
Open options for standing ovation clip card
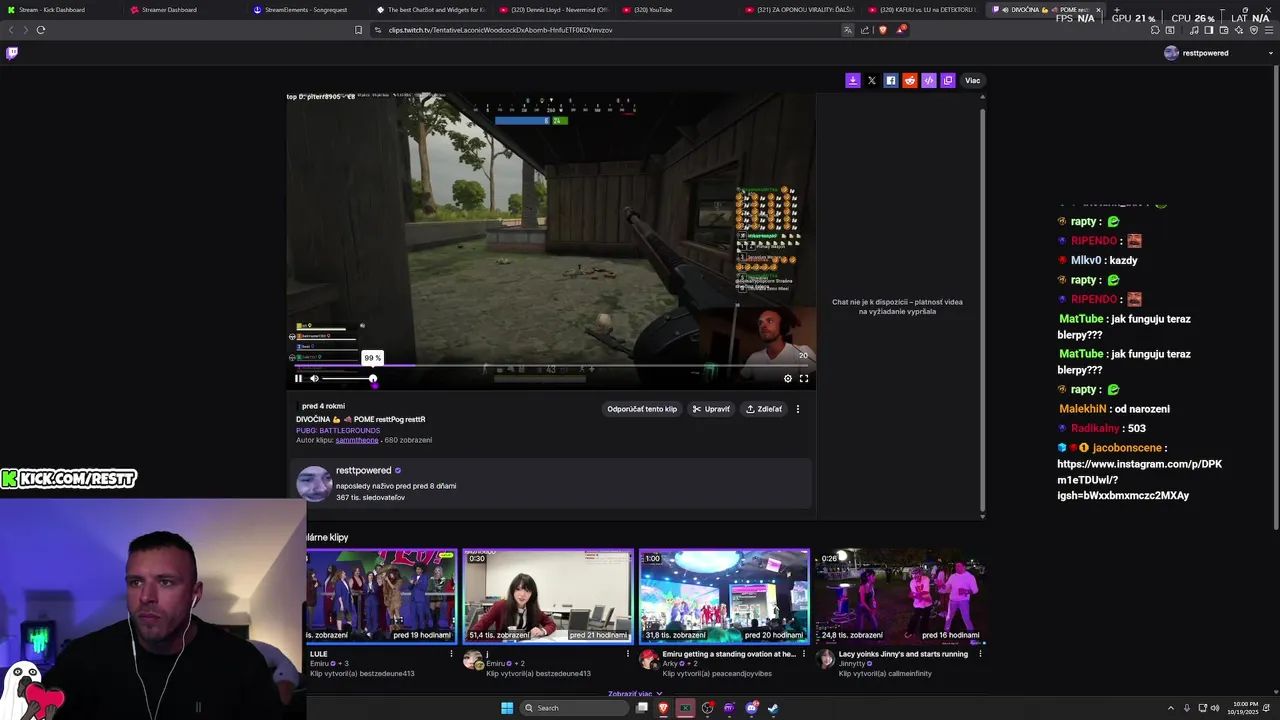click(804, 654)
